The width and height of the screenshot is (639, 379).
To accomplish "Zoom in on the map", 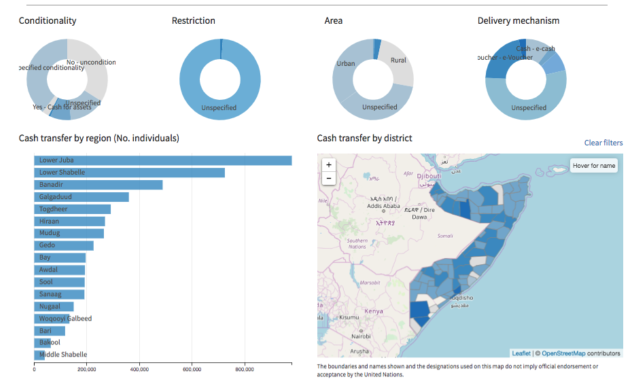I will 328,165.
